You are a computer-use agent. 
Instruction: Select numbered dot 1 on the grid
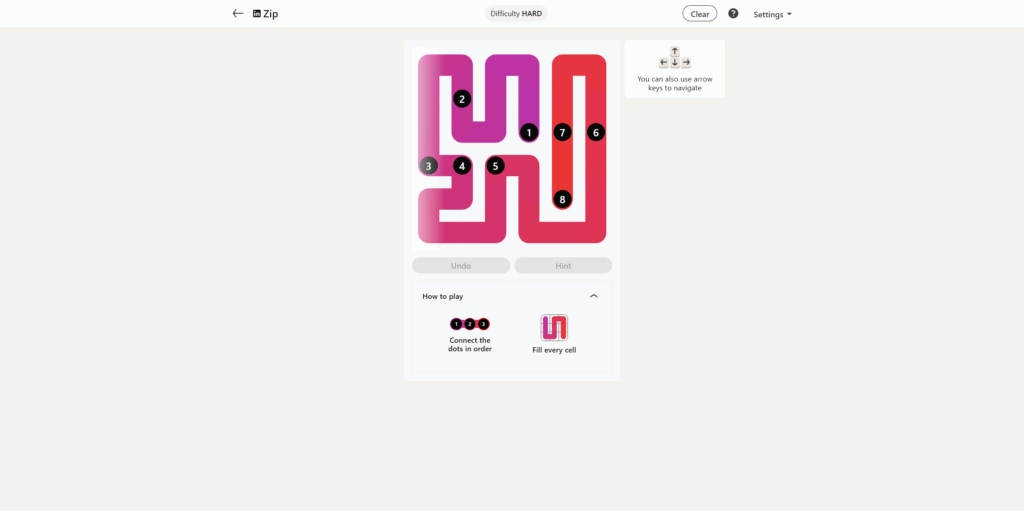(x=529, y=133)
